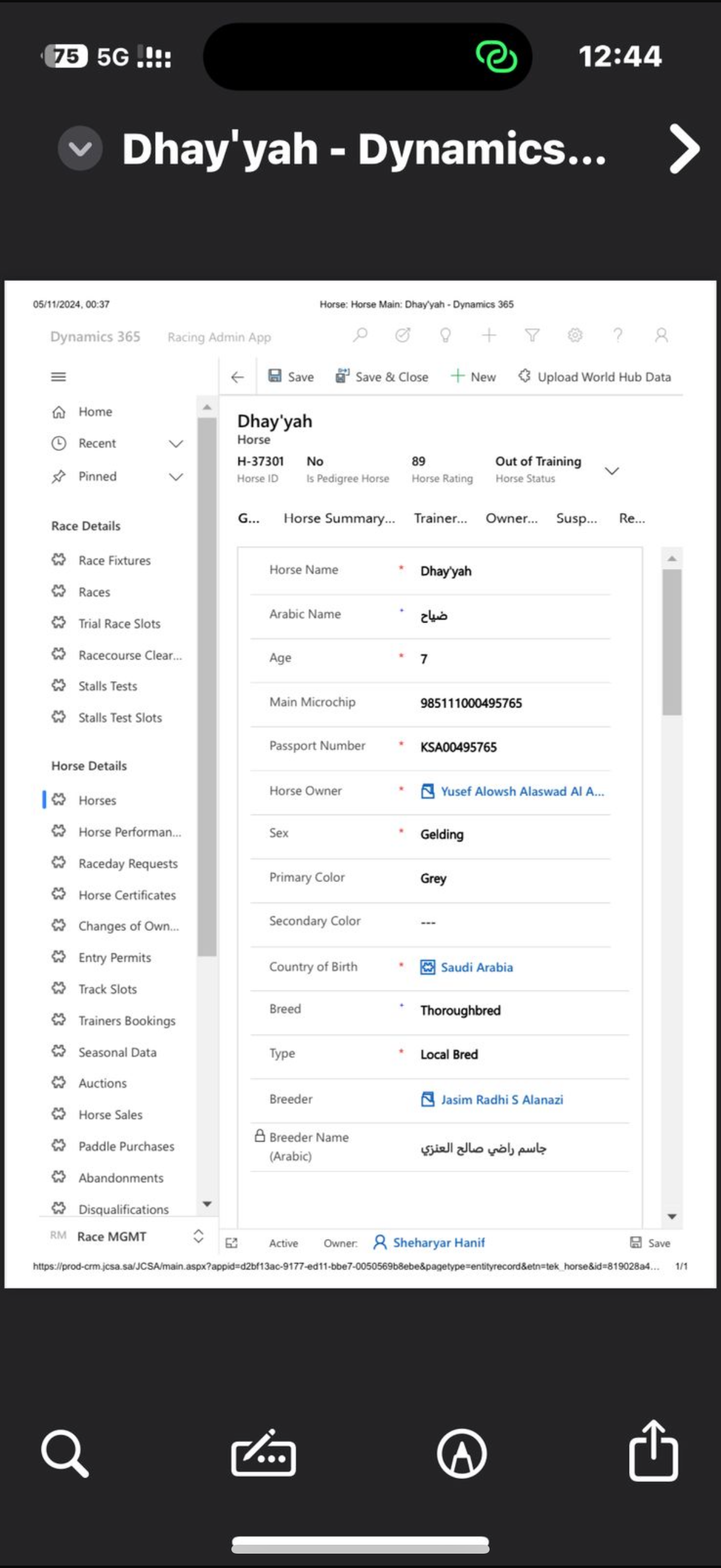Tap the search magnifier icon in bottom toolbar
The height and width of the screenshot is (1568, 721).
point(65,1454)
